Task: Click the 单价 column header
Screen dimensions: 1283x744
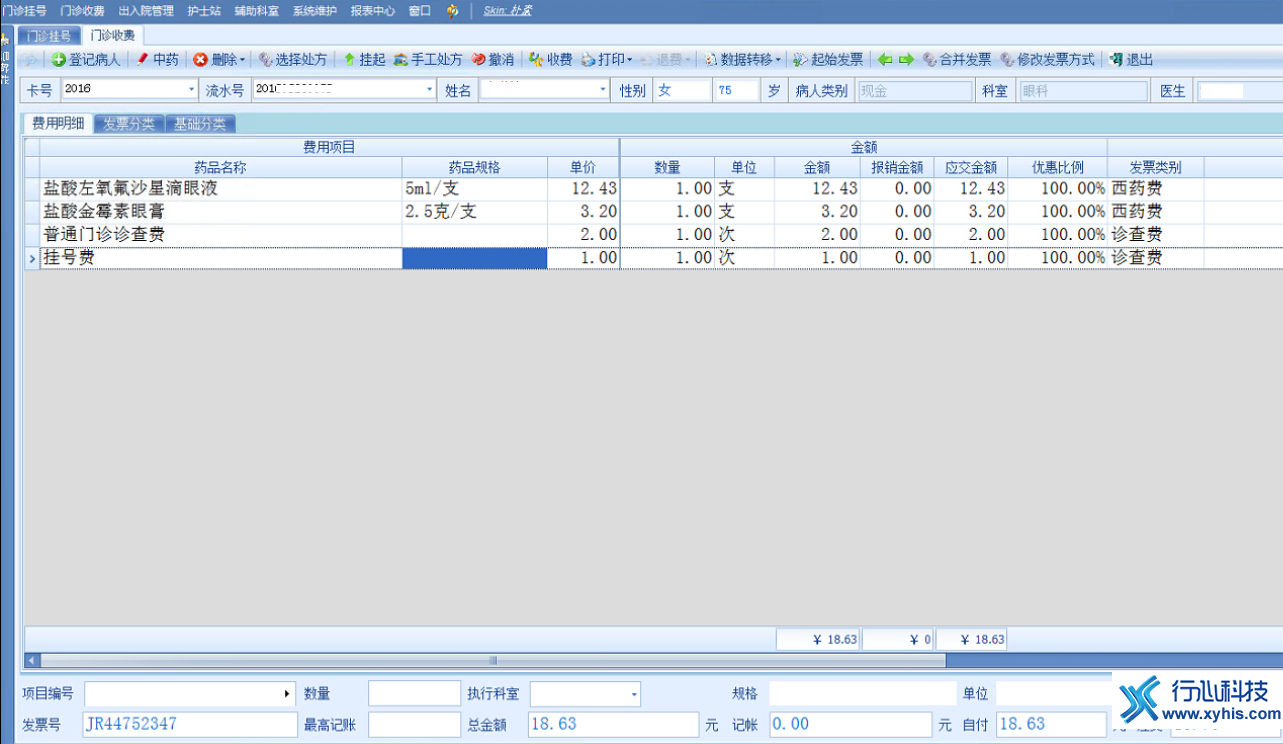Action: pyautogui.click(x=583, y=167)
